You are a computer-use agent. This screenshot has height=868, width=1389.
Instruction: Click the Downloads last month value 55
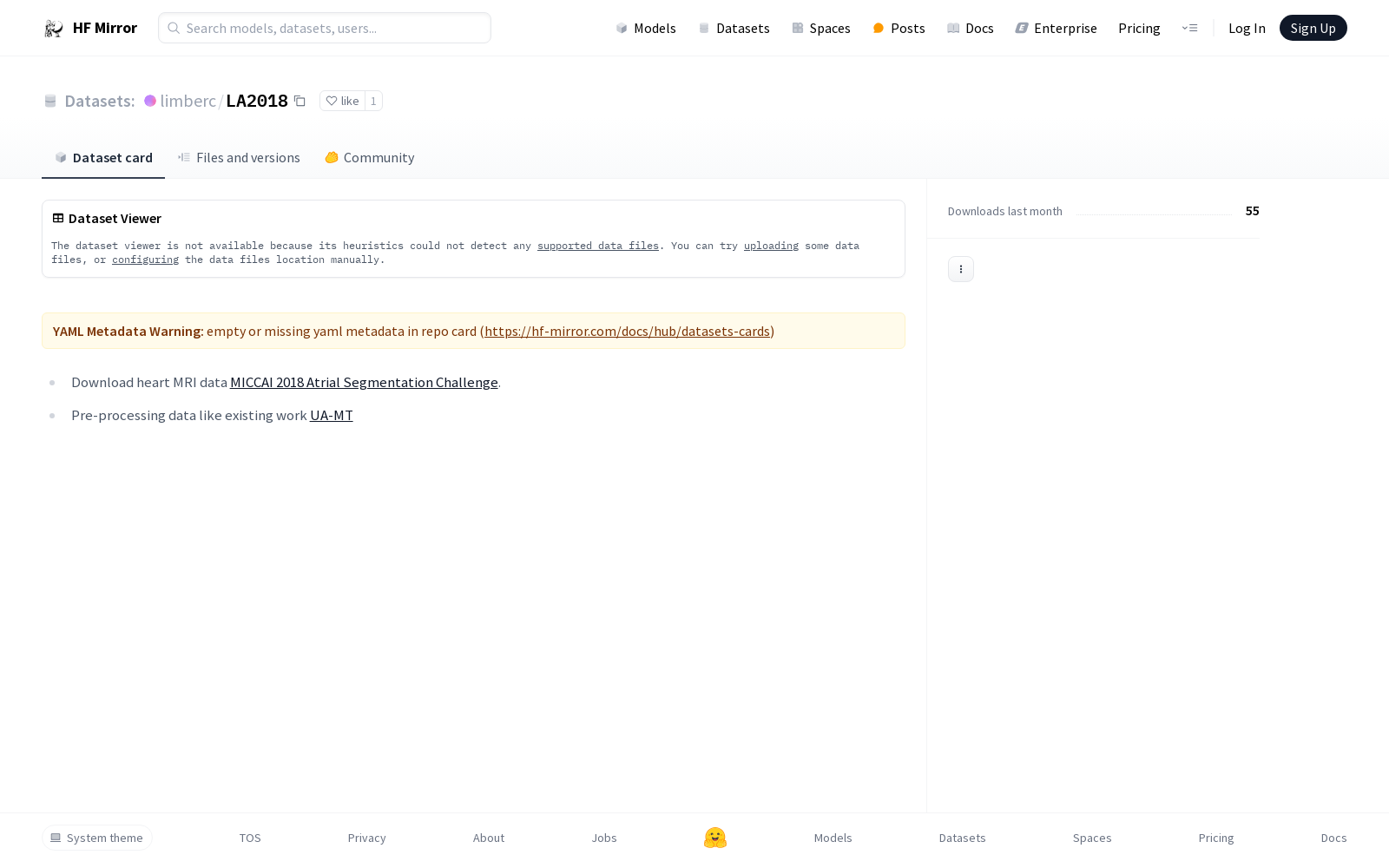click(1252, 211)
